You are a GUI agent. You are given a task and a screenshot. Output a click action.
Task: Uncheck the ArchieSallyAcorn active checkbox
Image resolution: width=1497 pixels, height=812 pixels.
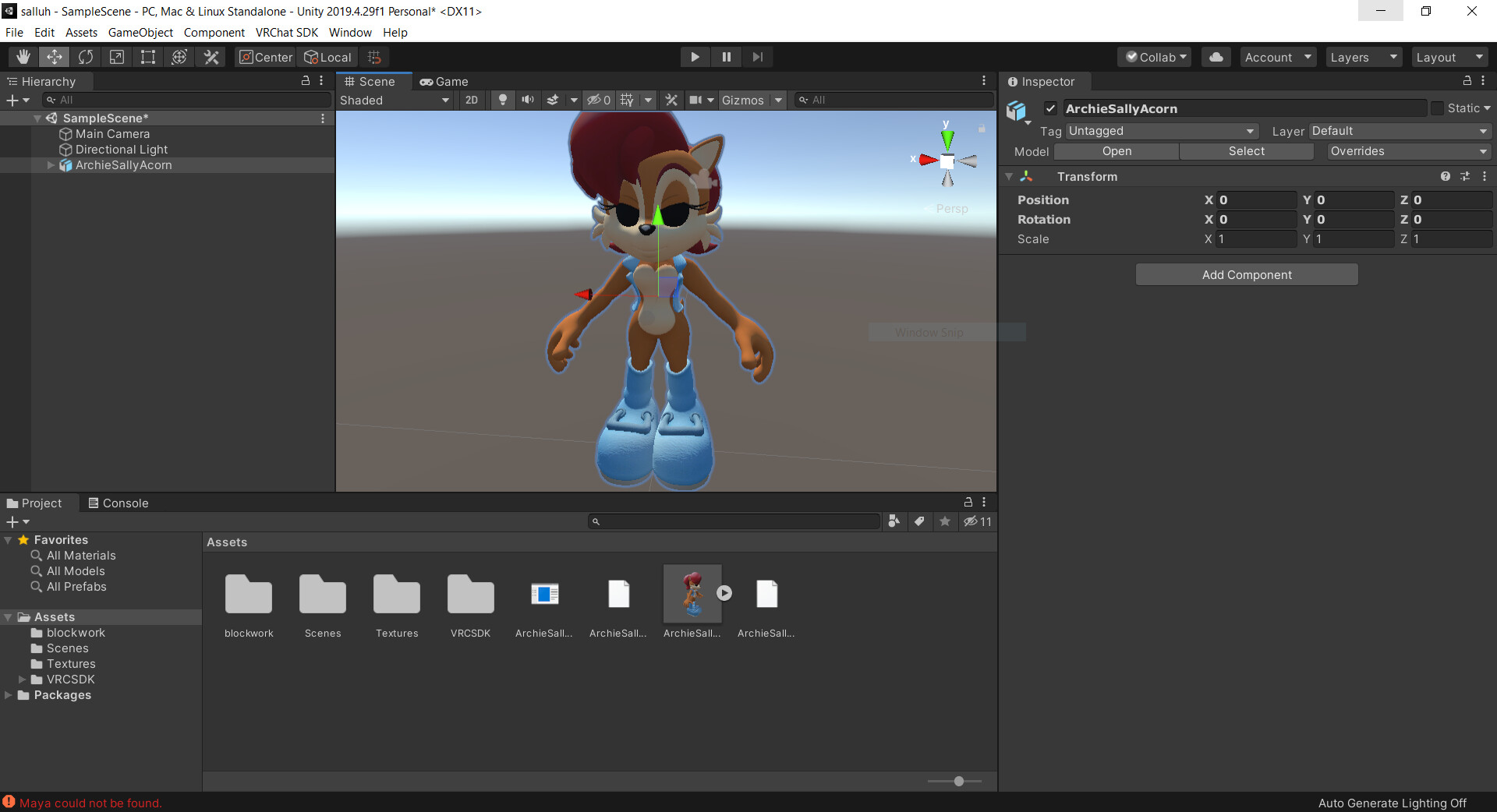(1051, 108)
